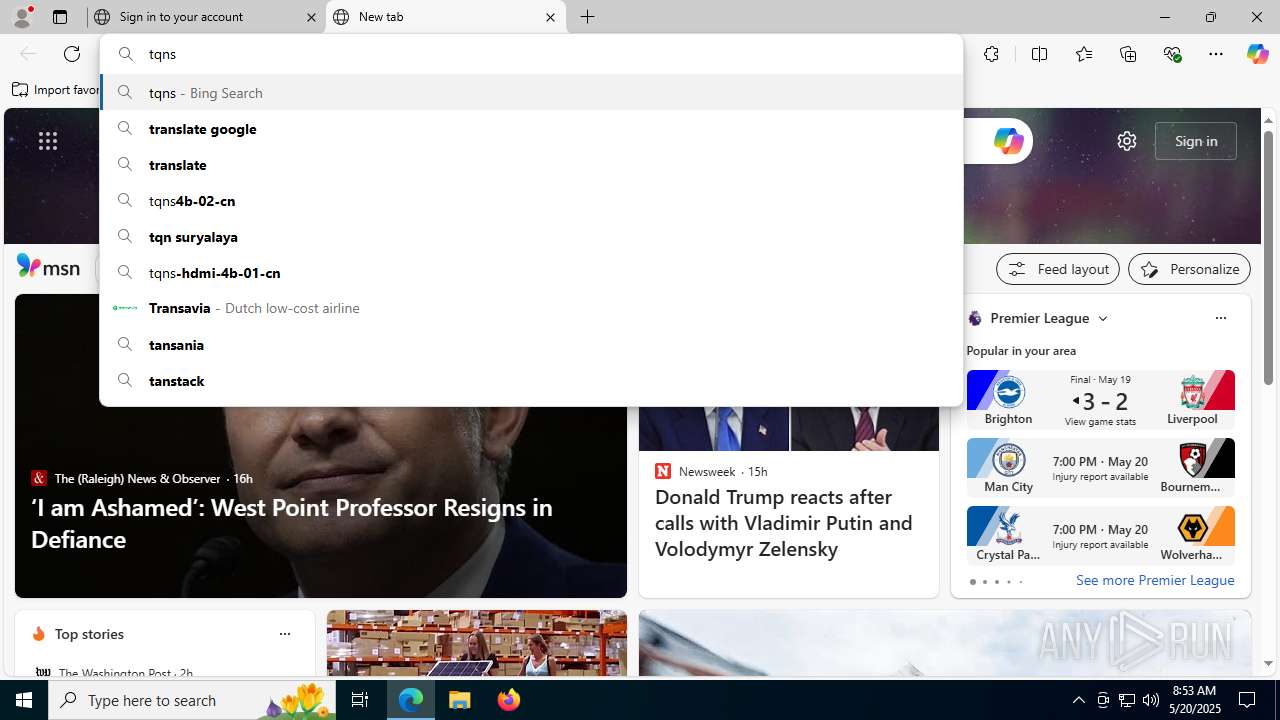Click the scrollbar down arrow
1280x720 pixels.
click(1268, 663)
